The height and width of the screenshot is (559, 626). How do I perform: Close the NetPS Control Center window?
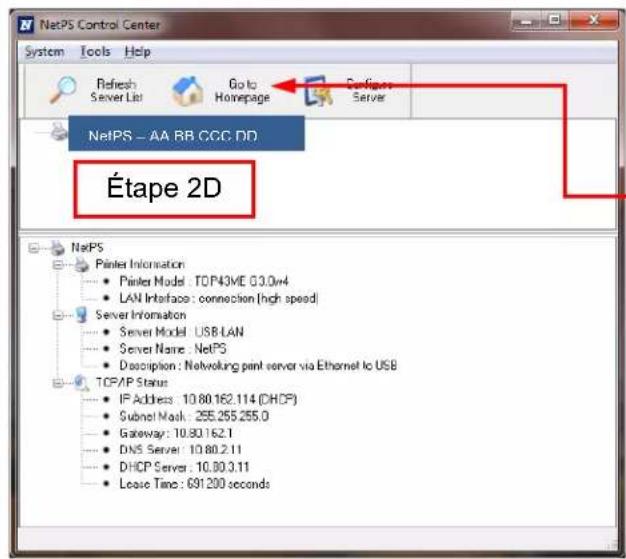pyautogui.click(x=594, y=20)
